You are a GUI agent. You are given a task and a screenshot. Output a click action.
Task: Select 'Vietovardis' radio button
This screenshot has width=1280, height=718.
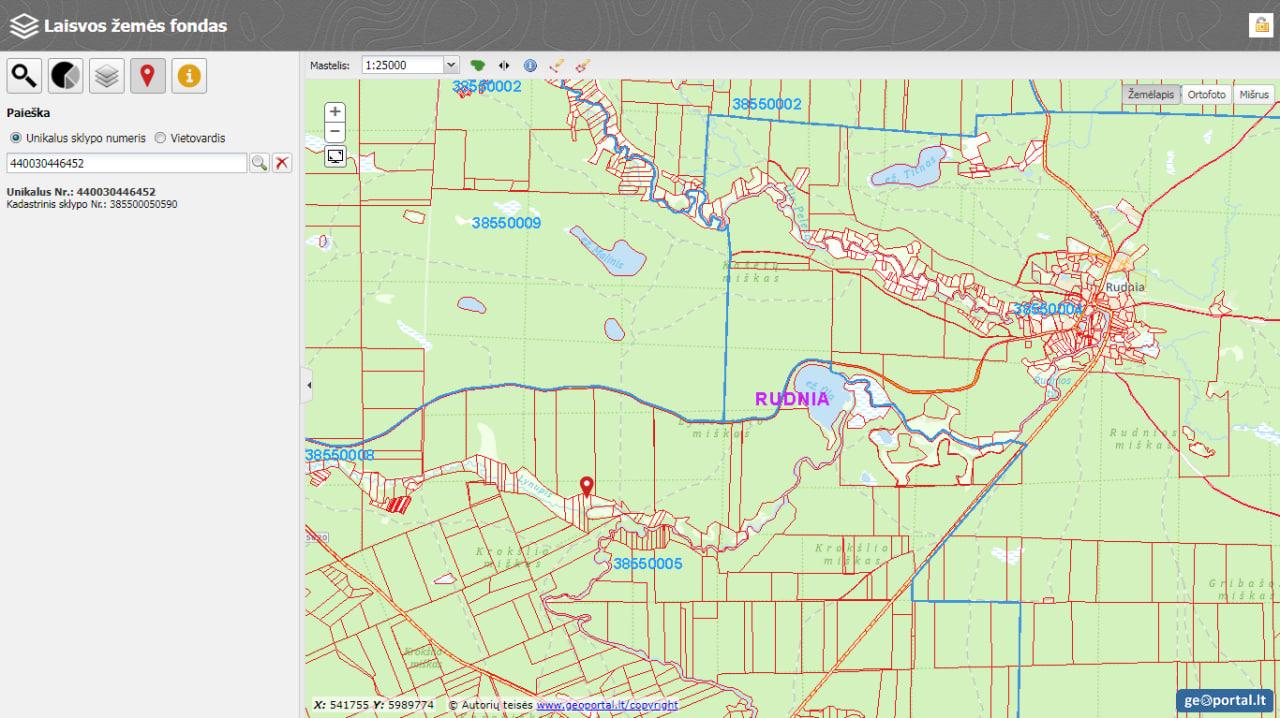tap(160, 138)
